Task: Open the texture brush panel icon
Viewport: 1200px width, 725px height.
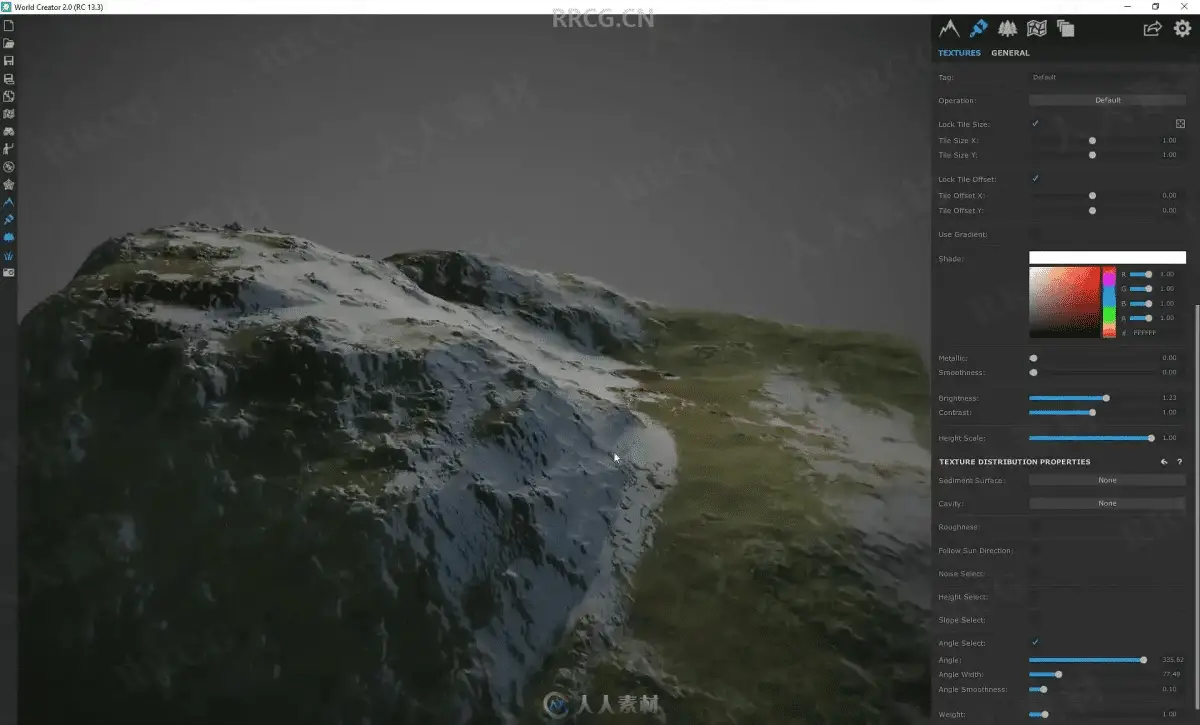Action: point(978,29)
